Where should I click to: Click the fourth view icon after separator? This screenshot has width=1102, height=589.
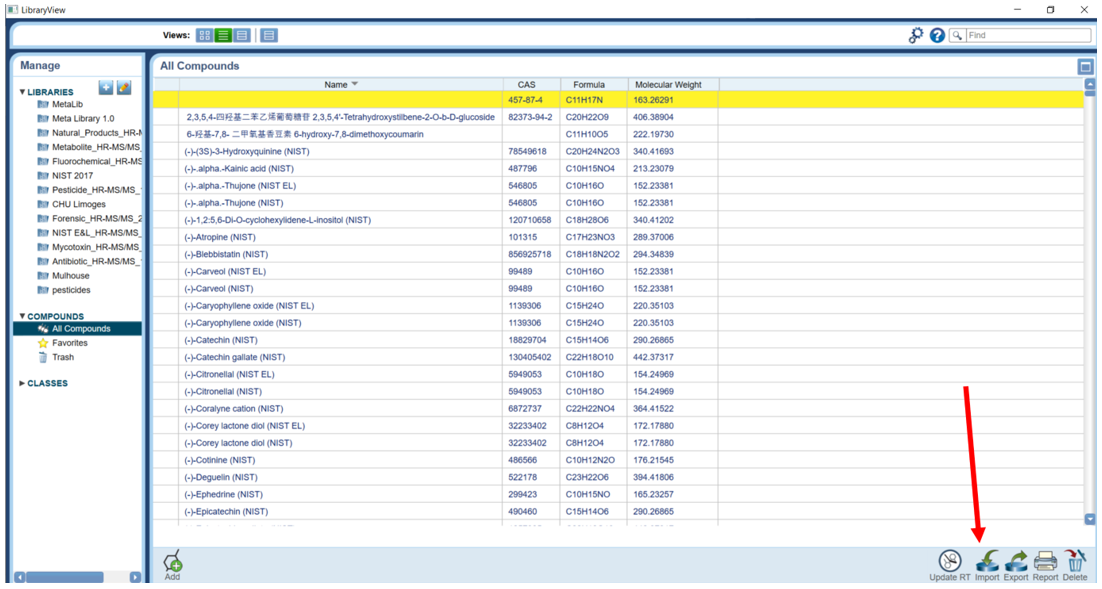tap(269, 35)
